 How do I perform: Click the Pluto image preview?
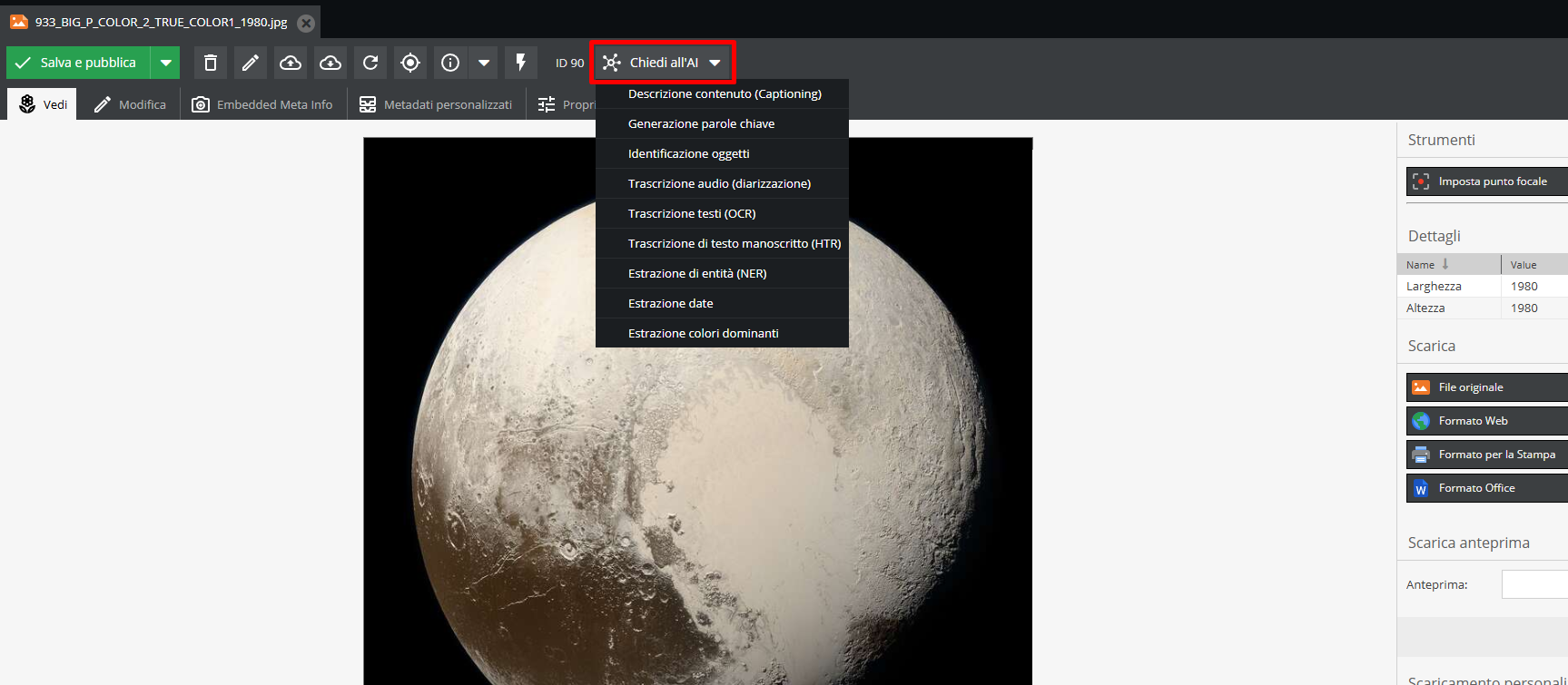[x=698, y=411]
